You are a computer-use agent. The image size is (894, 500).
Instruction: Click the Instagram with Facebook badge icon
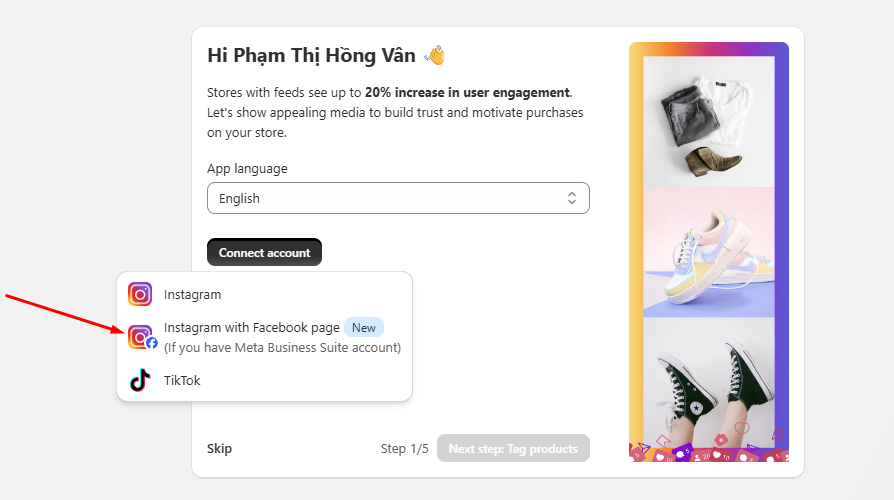point(142,337)
